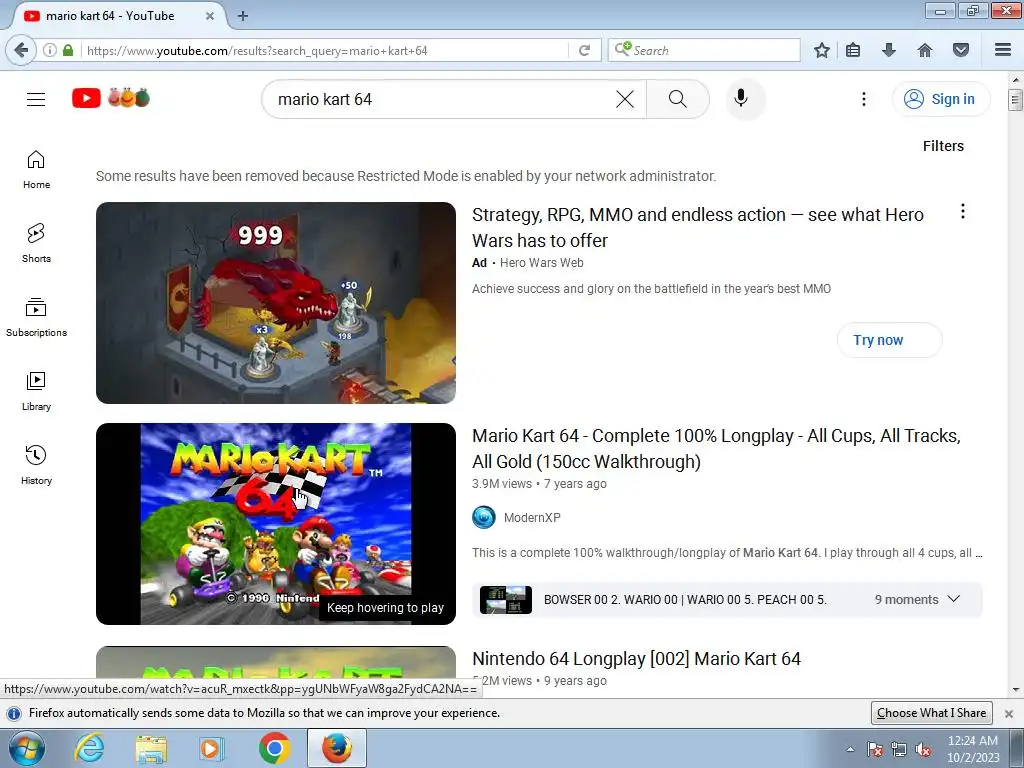1024x768 pixels.
Task: Click Choose What I Share button
Action: (931, 713)
